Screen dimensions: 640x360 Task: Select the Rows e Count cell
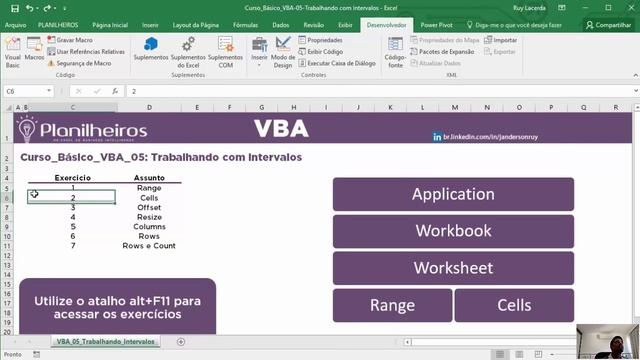(149, 246)
